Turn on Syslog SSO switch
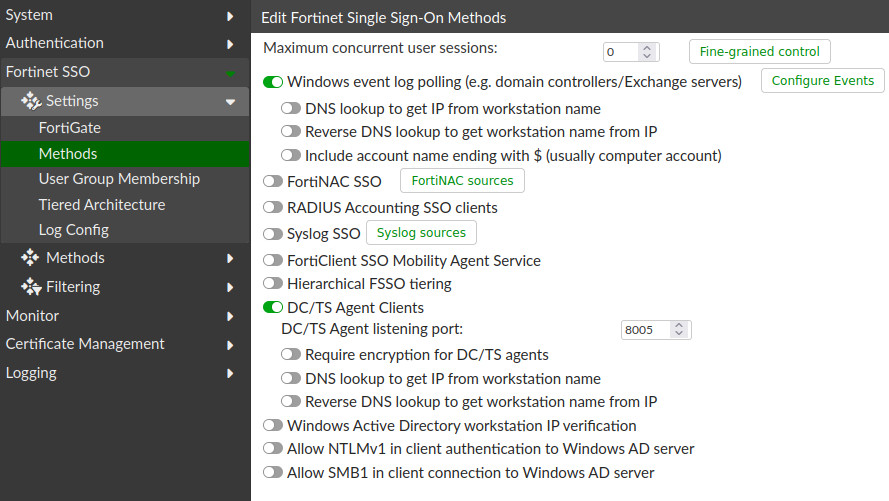The width and height of the screenshot is (889, 501). pos(272,234)
